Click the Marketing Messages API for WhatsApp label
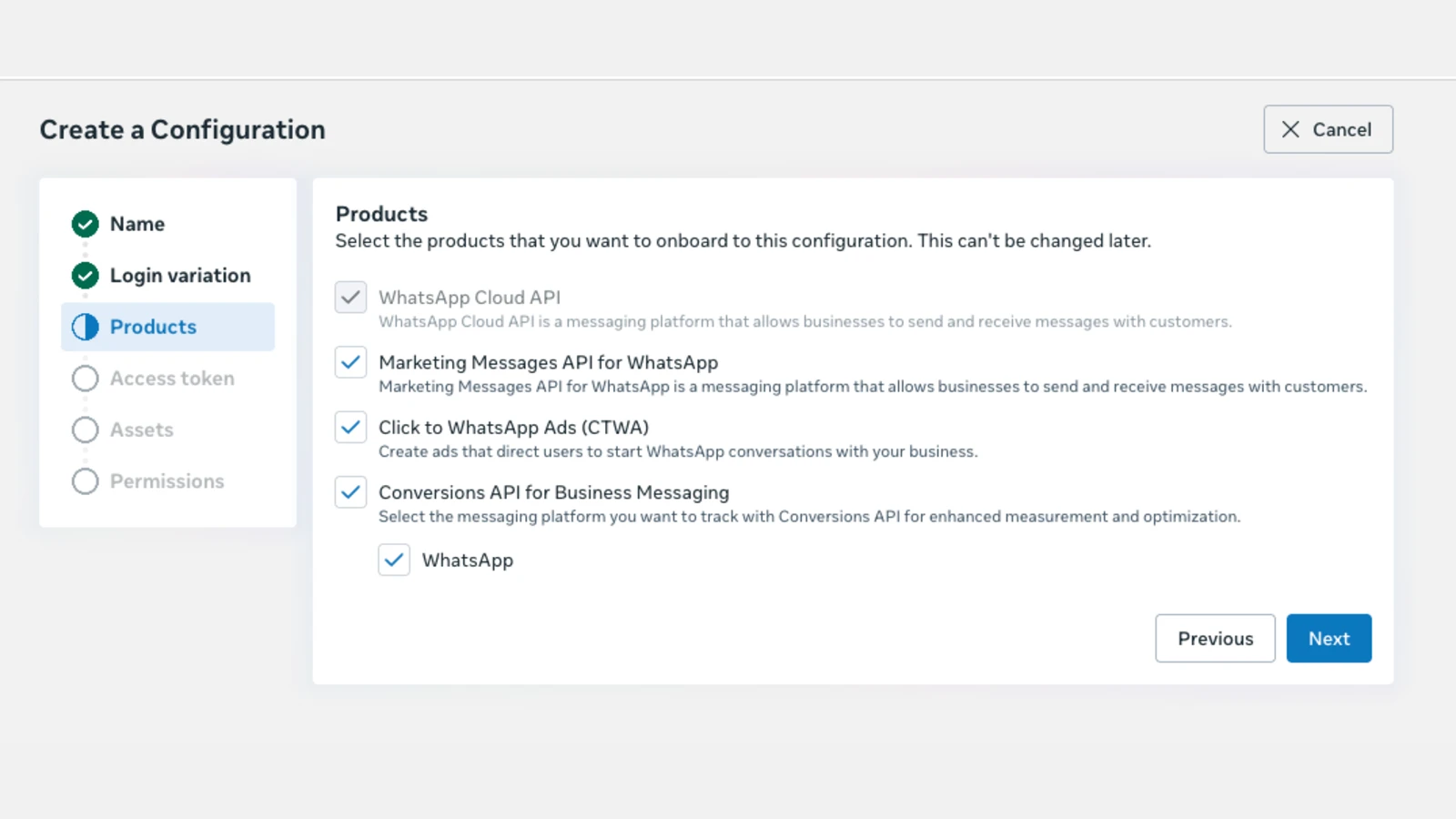Screen dimensions: 1456x819 [x=549, y=362]
